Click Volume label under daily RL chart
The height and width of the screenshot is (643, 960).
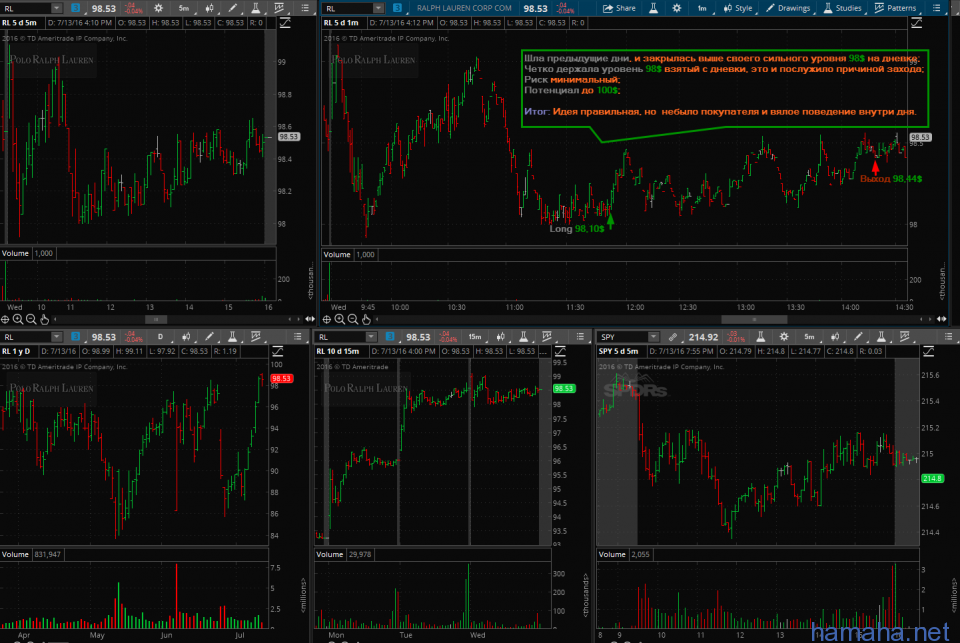coord(15,554)
